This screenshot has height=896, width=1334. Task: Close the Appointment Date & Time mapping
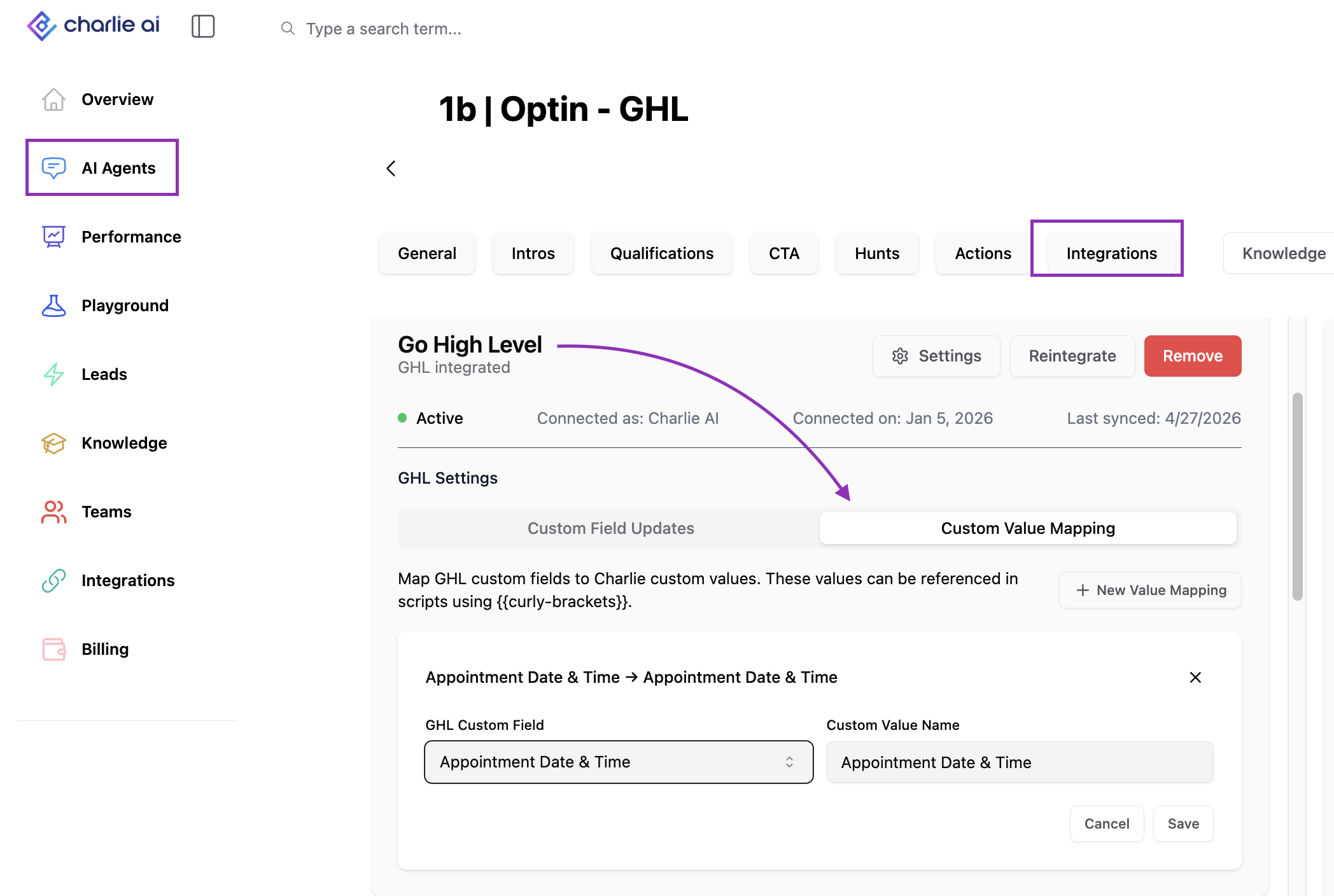(x=1195, y=677)
